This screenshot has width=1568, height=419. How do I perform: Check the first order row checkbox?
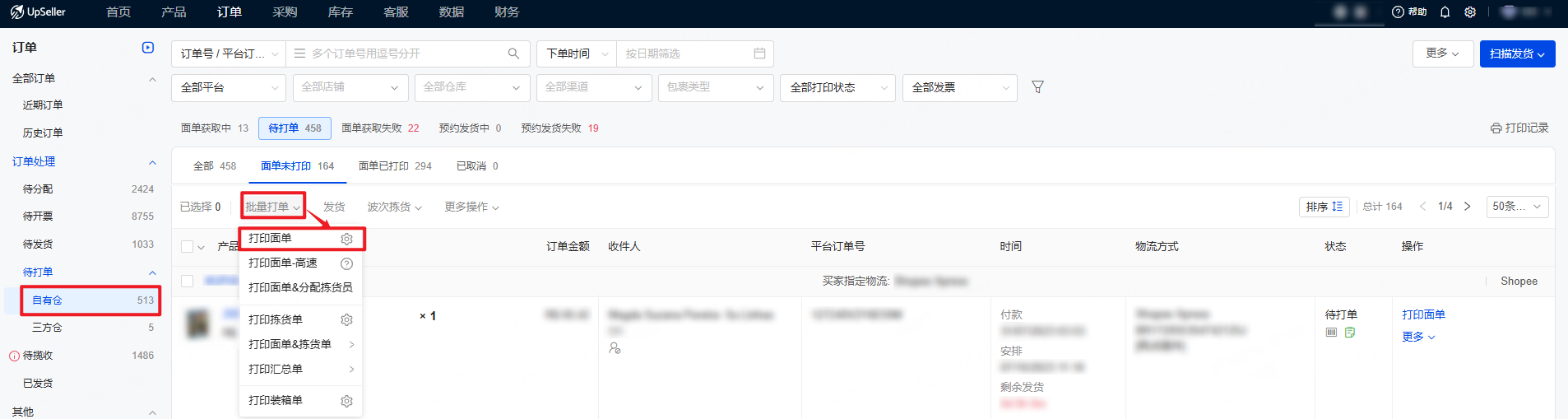(x=188, y=282)
